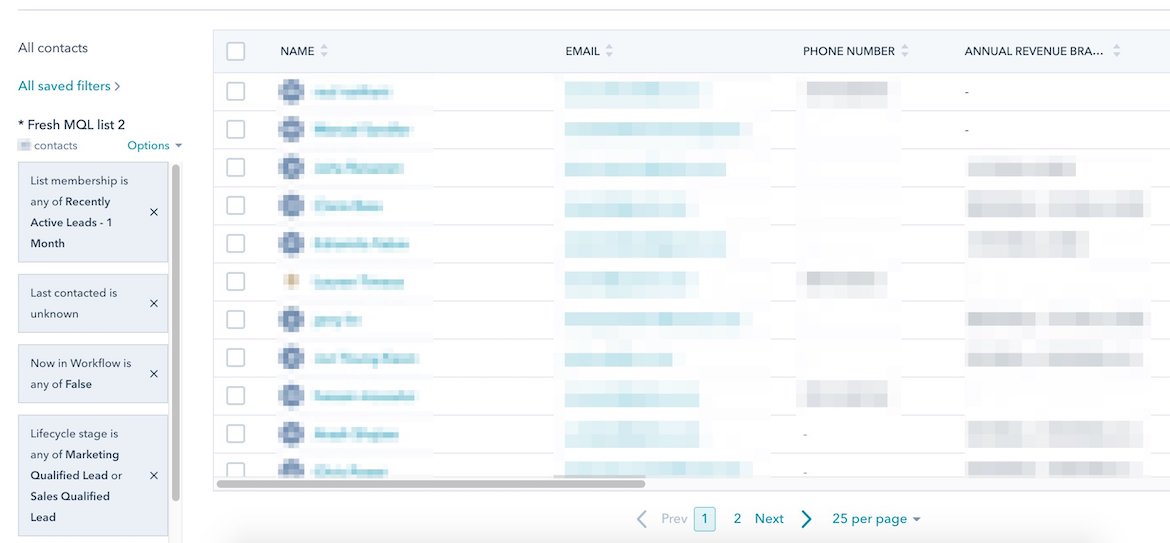Remove the Recently Active Leads list membership filter

point(153,212)
